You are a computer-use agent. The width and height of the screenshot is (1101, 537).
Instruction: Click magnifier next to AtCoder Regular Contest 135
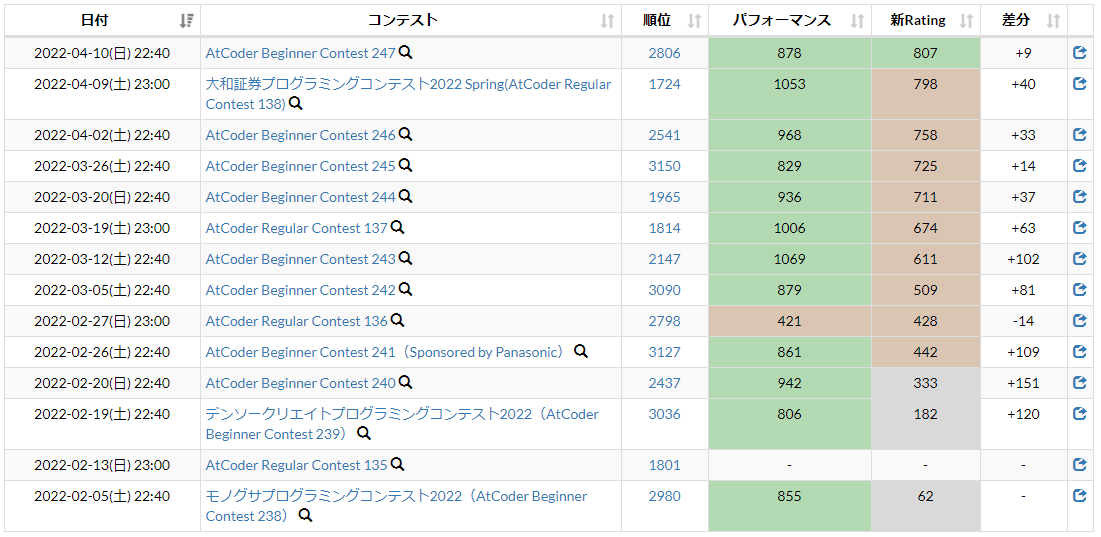397,464
